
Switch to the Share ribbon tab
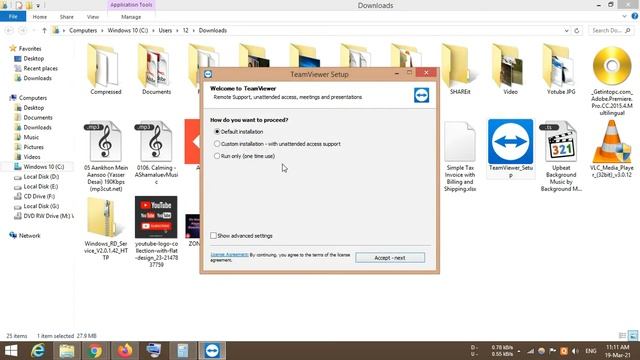pos(67,17)
